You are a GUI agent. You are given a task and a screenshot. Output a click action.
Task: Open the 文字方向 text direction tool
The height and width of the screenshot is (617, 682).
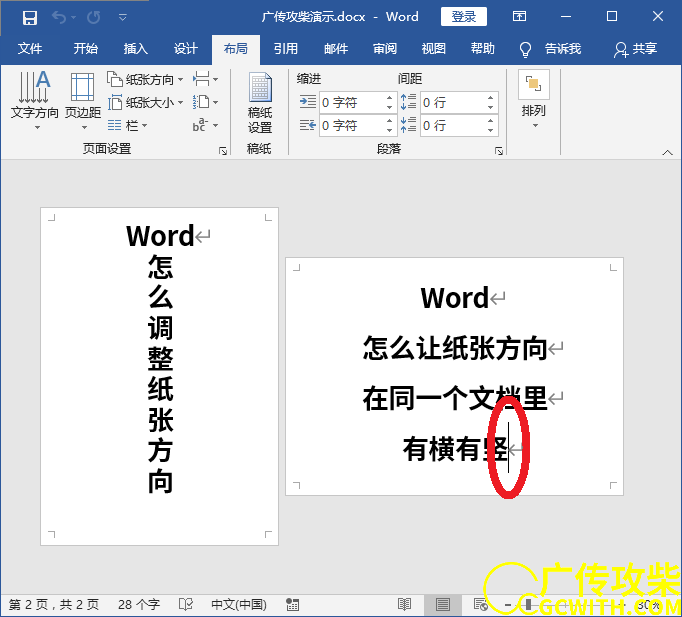[35, 100]
